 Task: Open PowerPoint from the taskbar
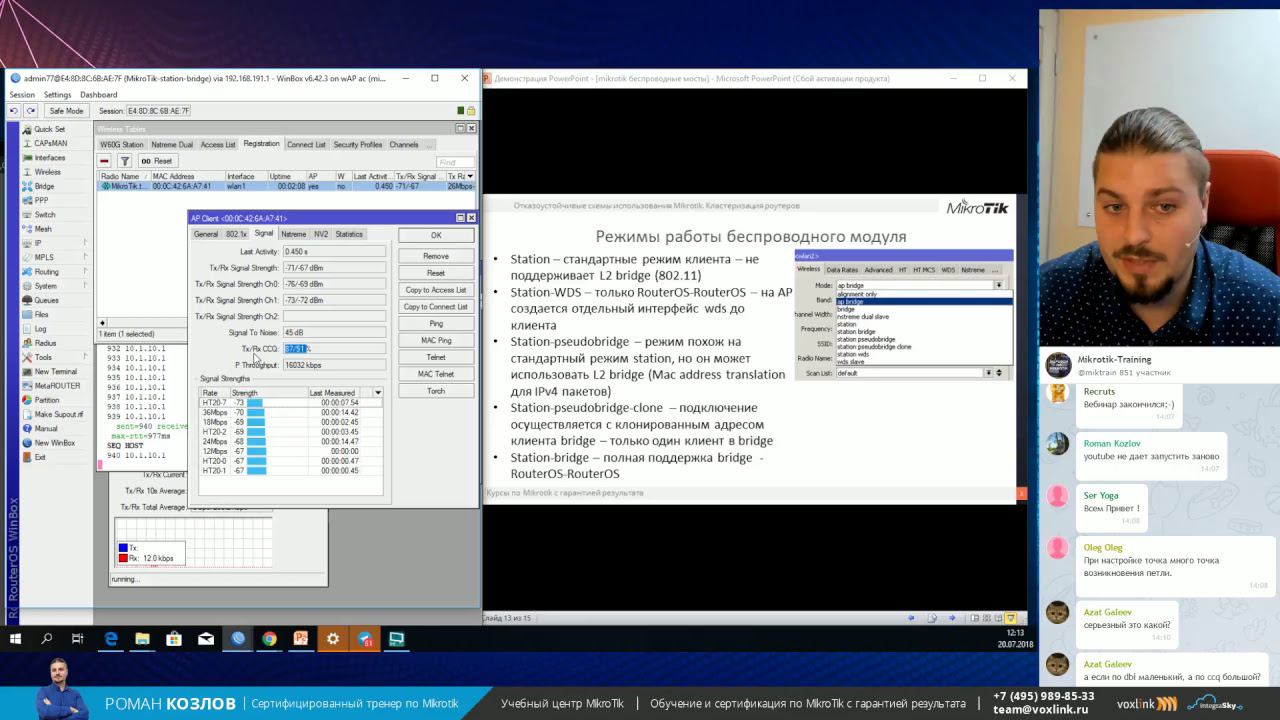point(301,638)
